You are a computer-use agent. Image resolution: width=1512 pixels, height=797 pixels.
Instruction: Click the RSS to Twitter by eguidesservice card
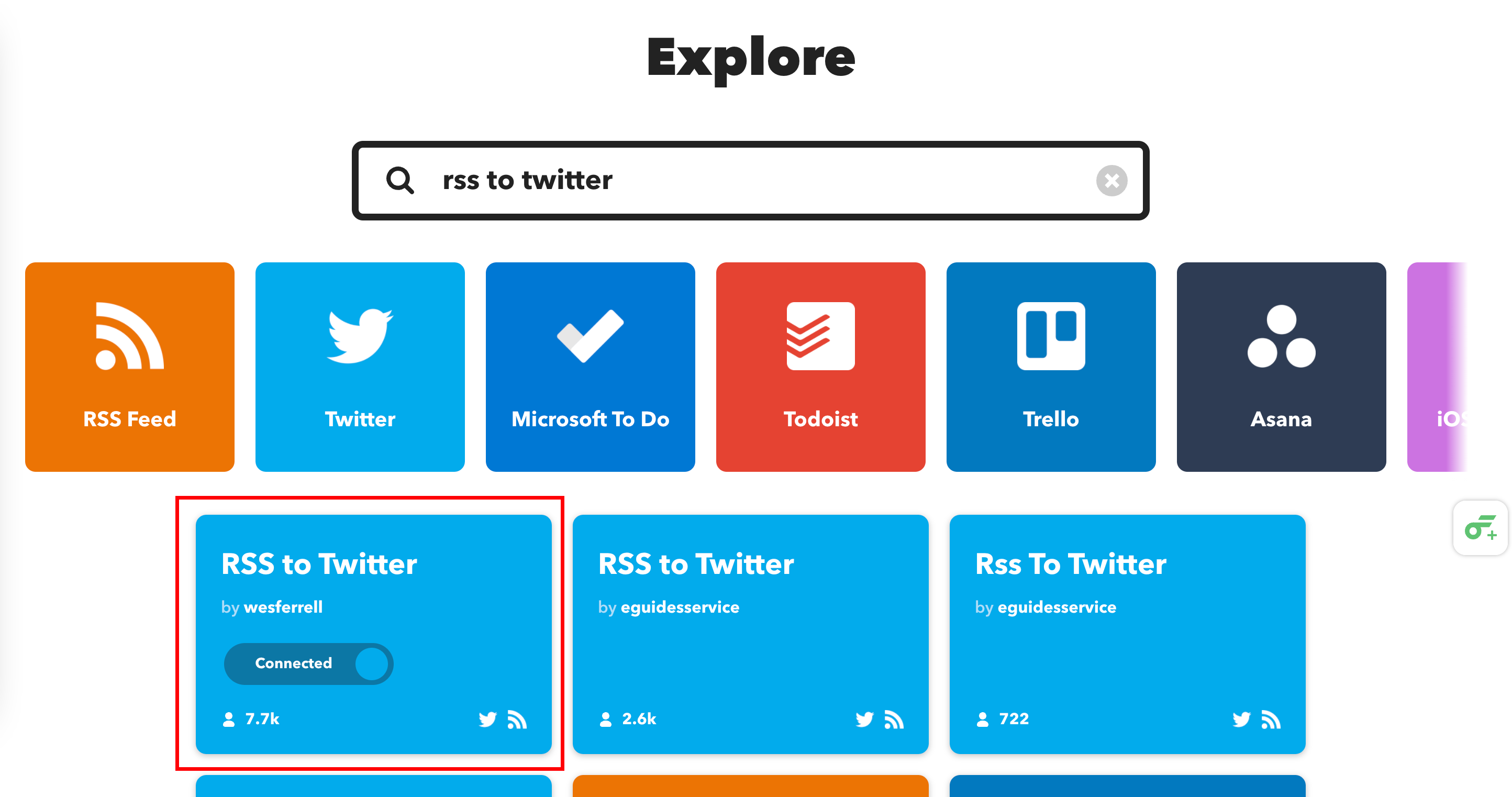click(751, 630)
